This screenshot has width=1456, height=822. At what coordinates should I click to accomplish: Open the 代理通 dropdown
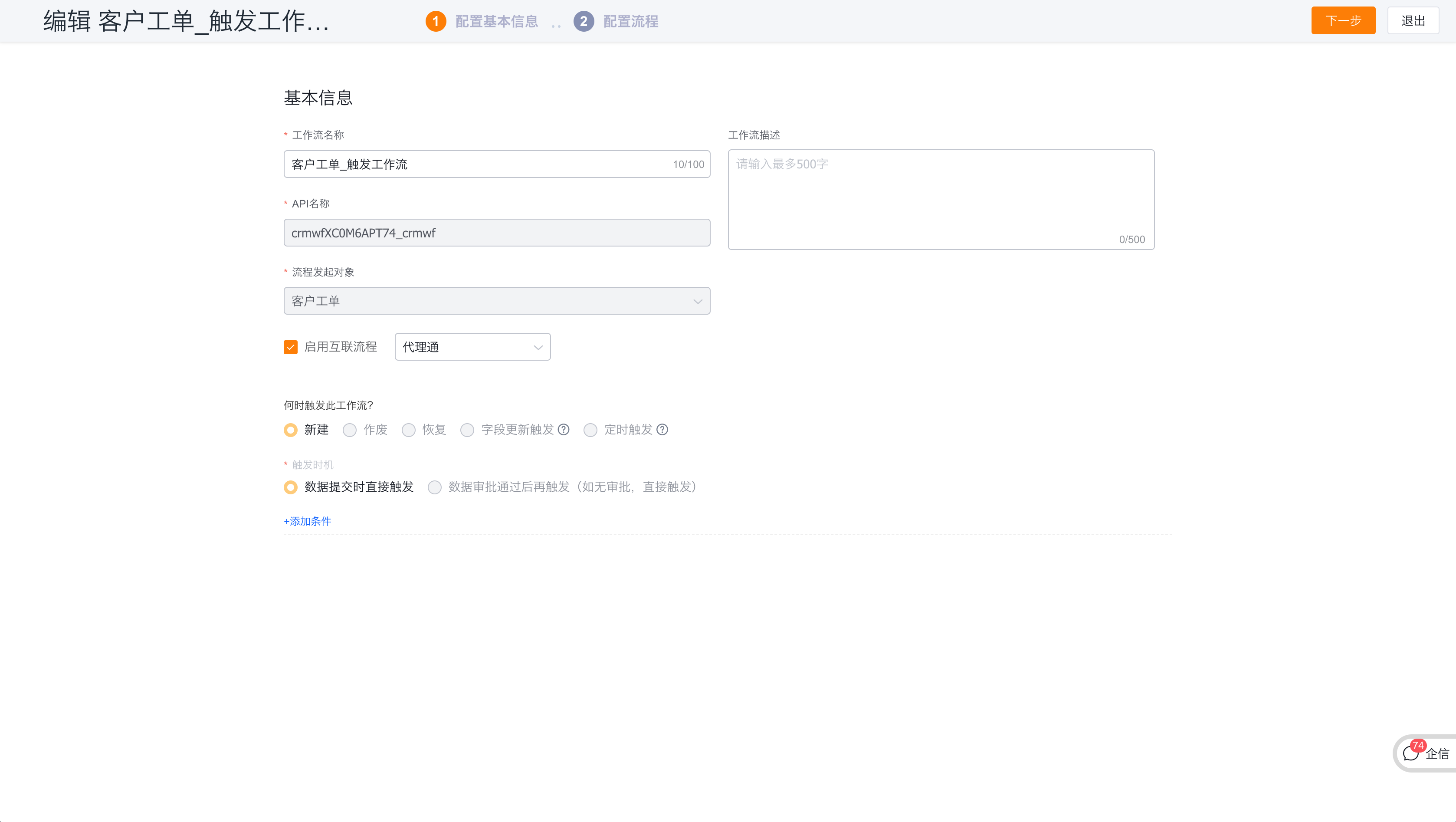click(x=472, y=347)
